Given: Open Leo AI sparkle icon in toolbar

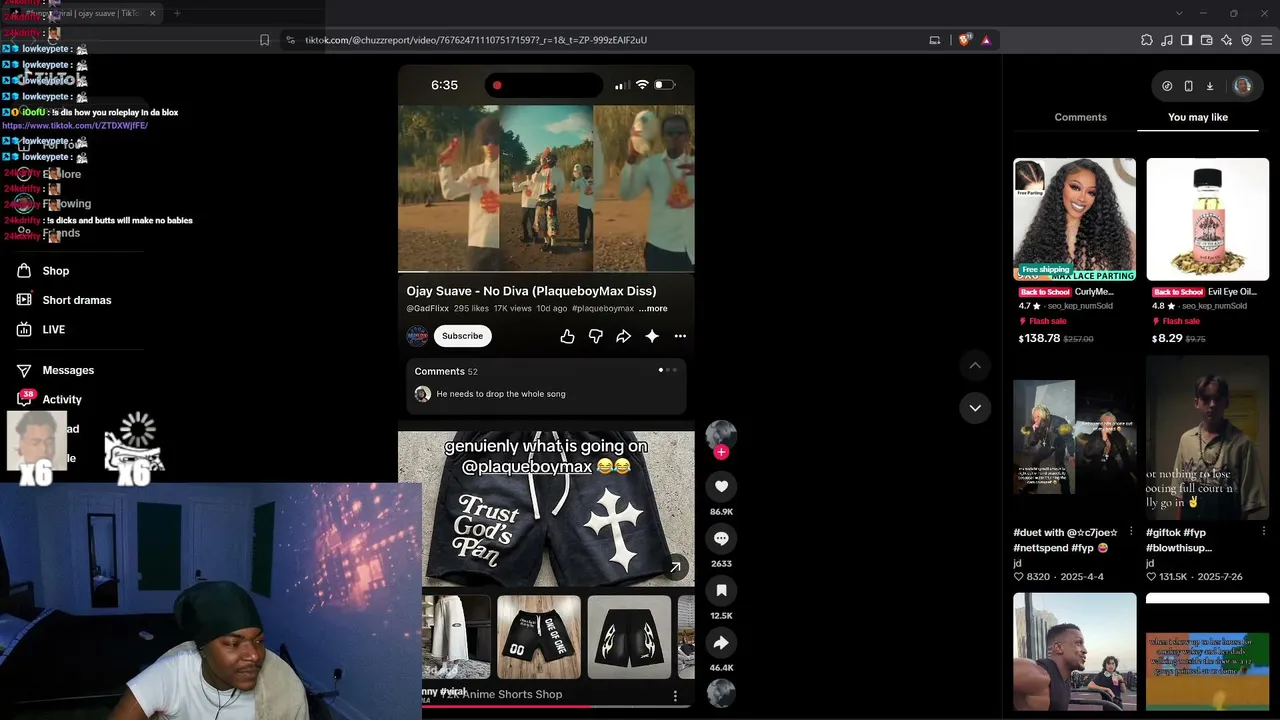Looking at the screenshot, I should pyautogui.click(x=1227, y=40).
